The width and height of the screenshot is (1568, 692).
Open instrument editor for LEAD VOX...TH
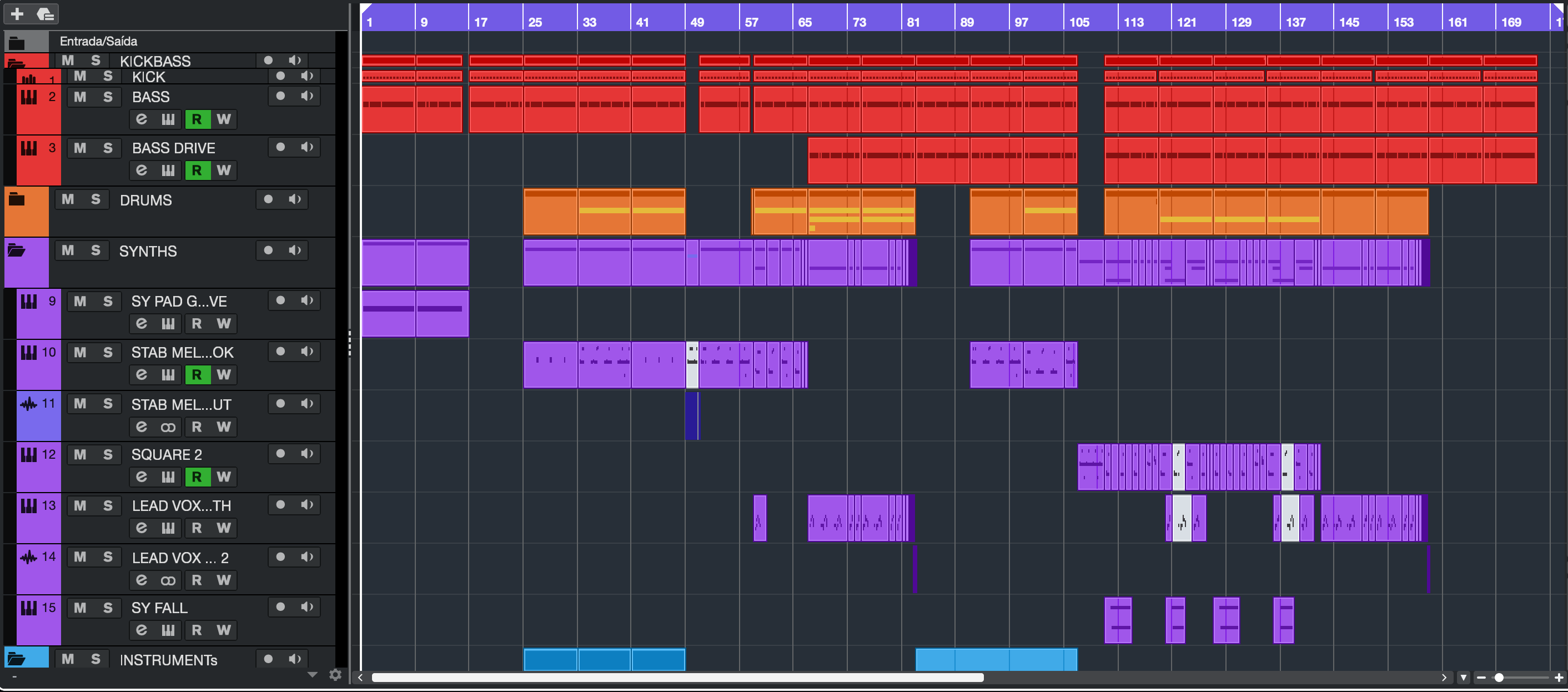[x=169, y=528]
